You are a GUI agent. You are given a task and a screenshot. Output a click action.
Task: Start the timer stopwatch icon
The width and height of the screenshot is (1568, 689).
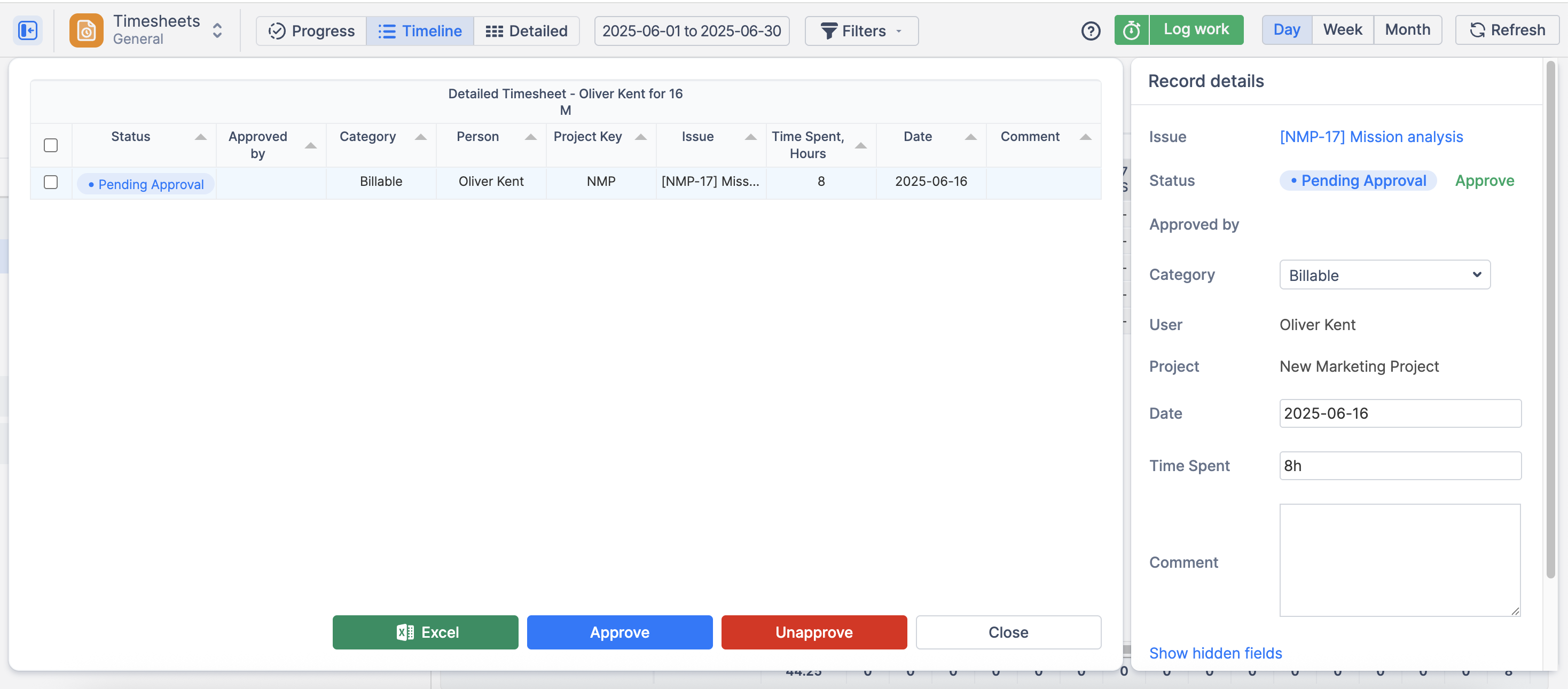(x=1131, y=30)
